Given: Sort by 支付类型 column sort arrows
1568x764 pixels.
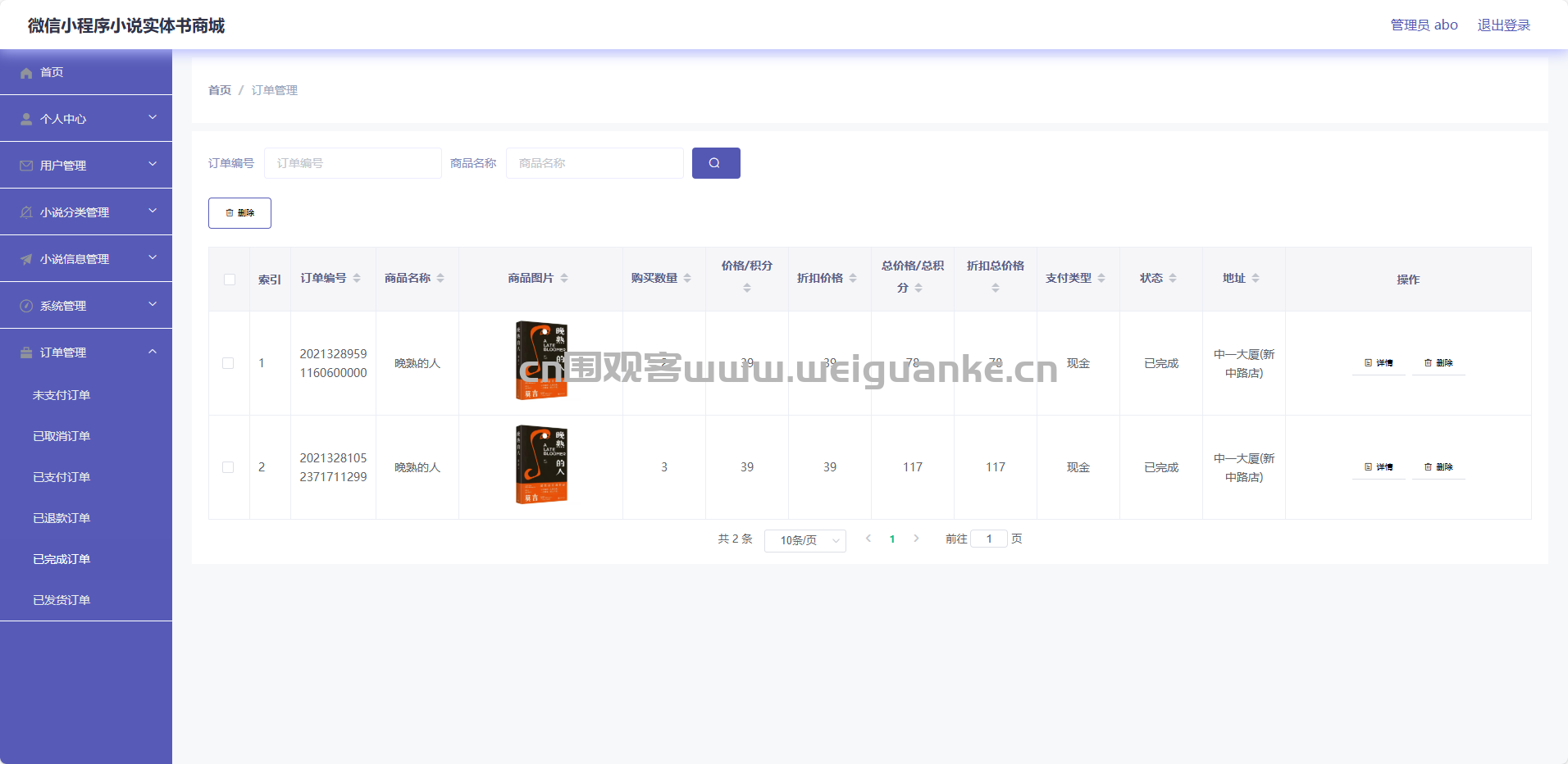Looking at the screenshot, I should pos(1101,279).
